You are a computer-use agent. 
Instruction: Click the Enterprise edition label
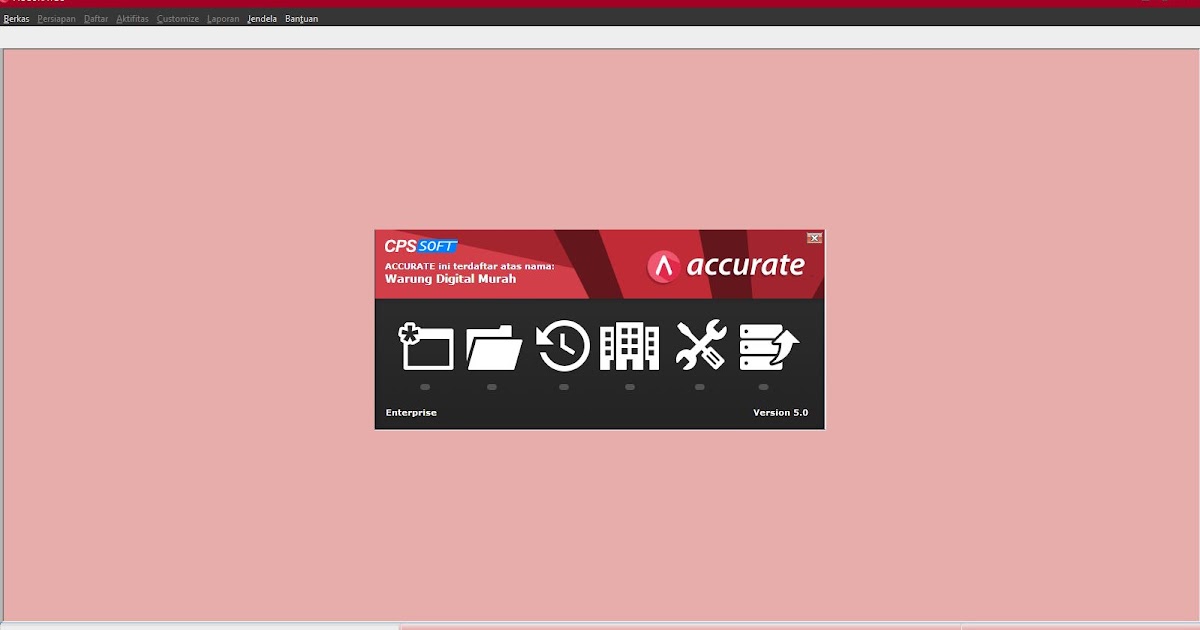411,413
